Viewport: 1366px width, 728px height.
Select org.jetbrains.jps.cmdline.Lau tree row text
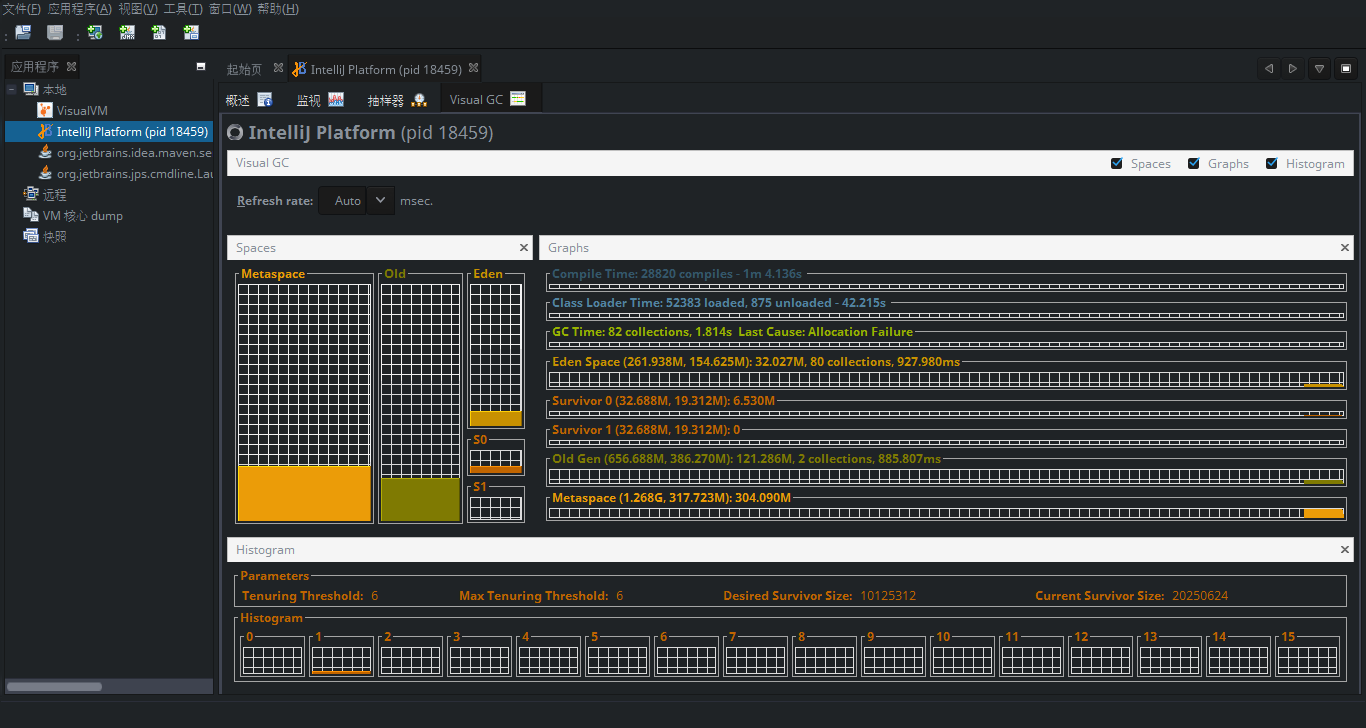(x=134, y=174)
